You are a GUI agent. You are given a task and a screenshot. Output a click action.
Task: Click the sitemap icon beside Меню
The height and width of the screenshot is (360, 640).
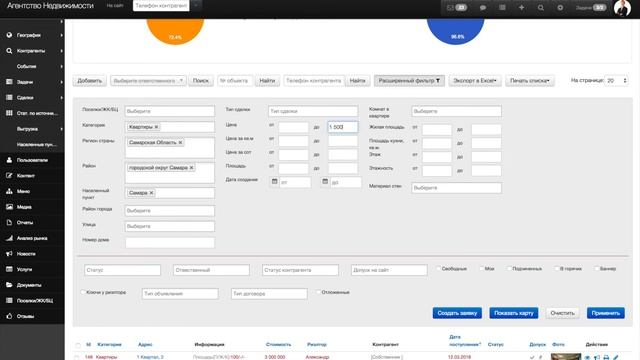point(9,191)
